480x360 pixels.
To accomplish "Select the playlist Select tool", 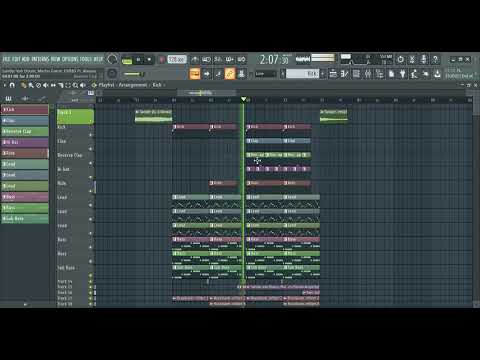I will 68,85.
